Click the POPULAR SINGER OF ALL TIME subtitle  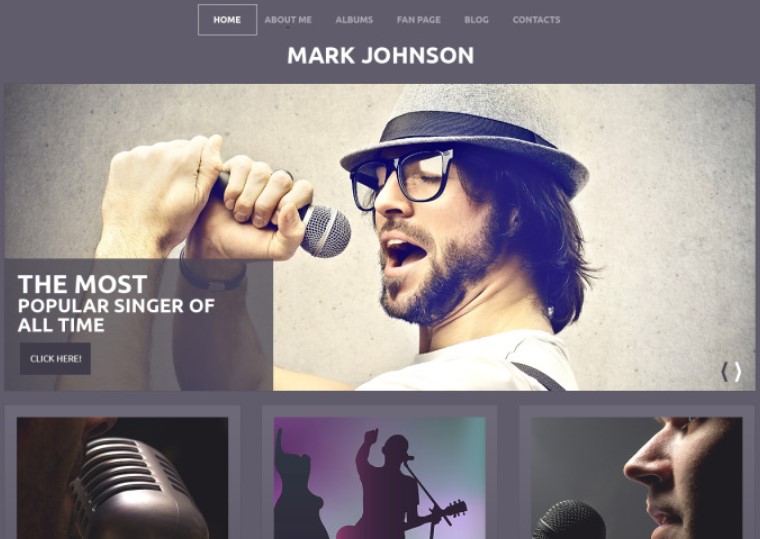click(116, 316)
